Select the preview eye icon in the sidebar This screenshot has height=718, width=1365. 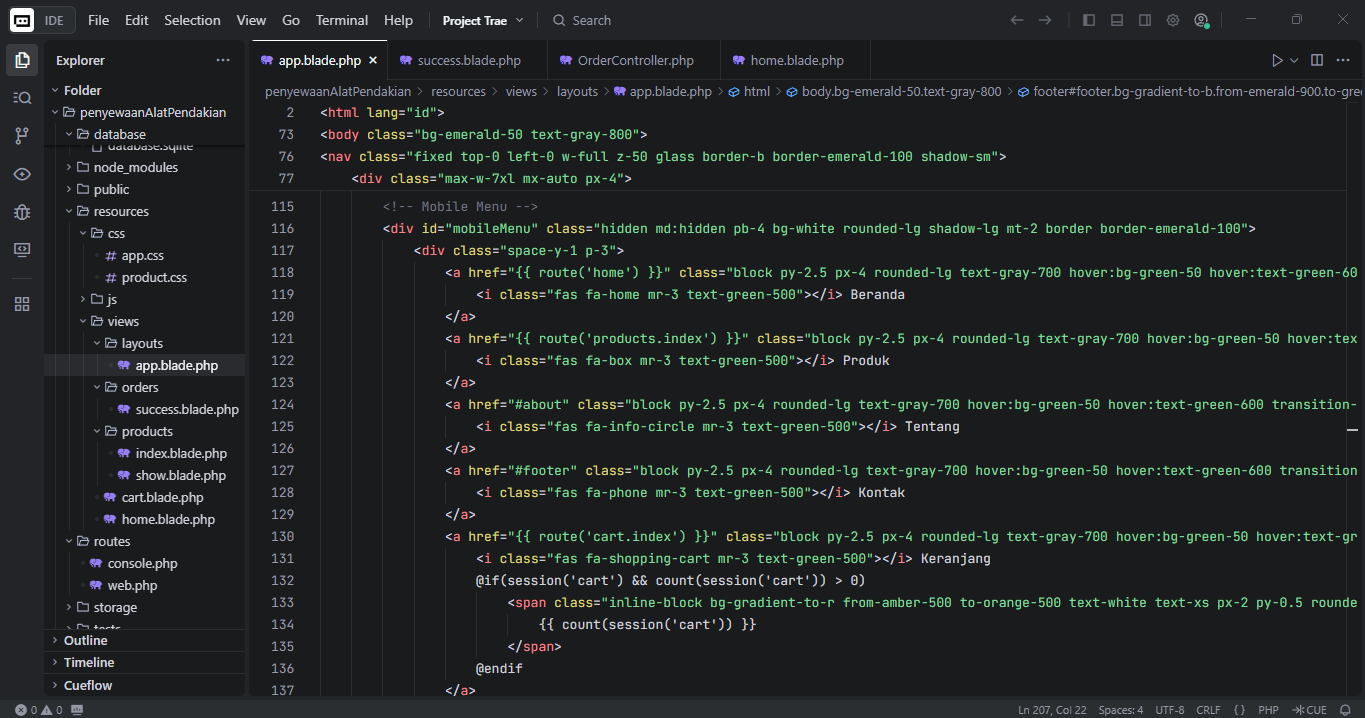point(21,172)
